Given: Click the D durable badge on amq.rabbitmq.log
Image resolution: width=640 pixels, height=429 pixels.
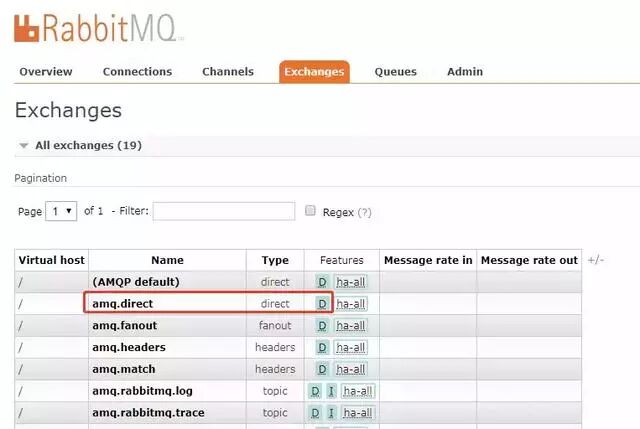Looking at the screenshot, I should click(x=315, y=391).
